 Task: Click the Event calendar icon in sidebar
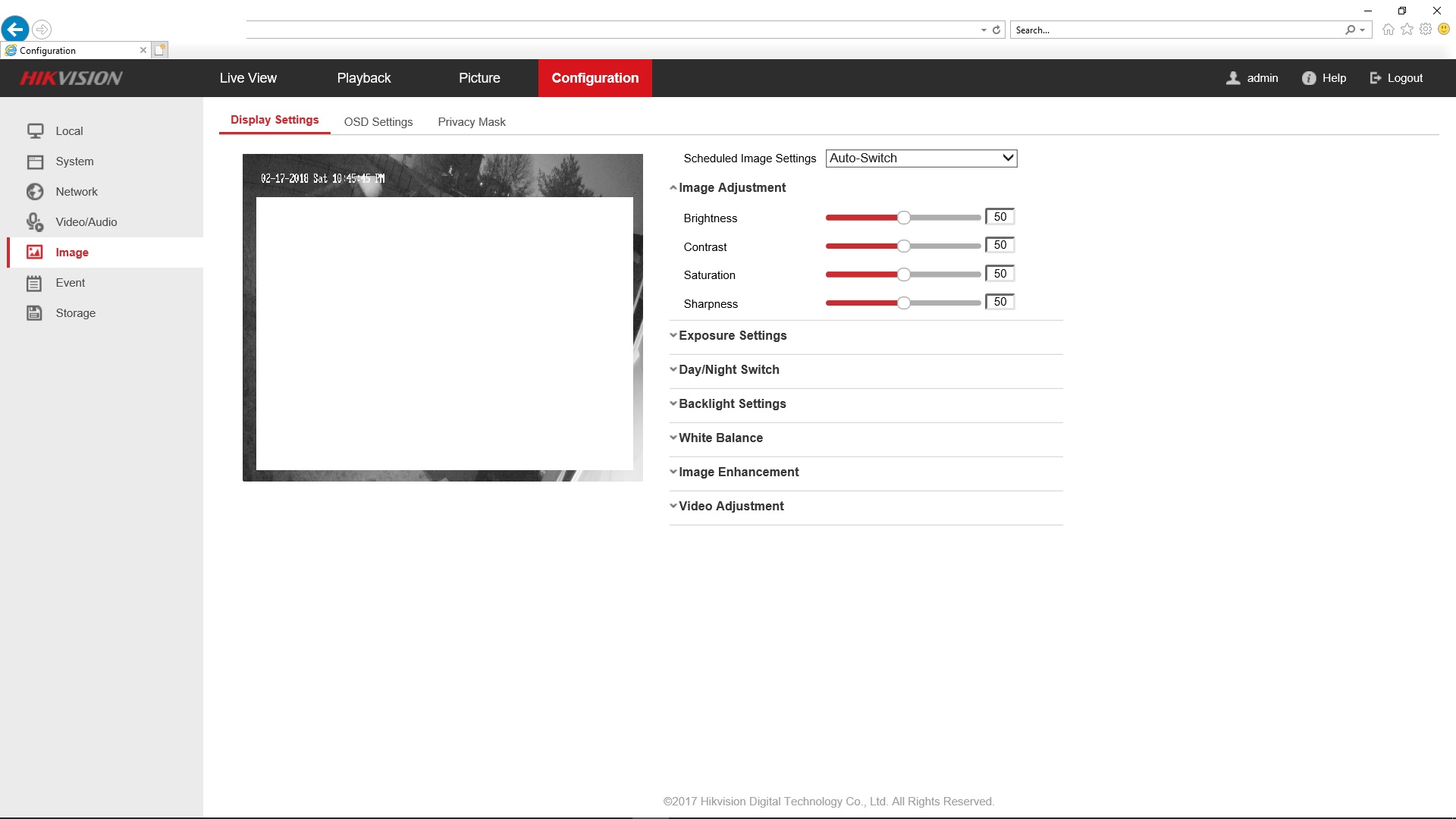tap(35, 283)
